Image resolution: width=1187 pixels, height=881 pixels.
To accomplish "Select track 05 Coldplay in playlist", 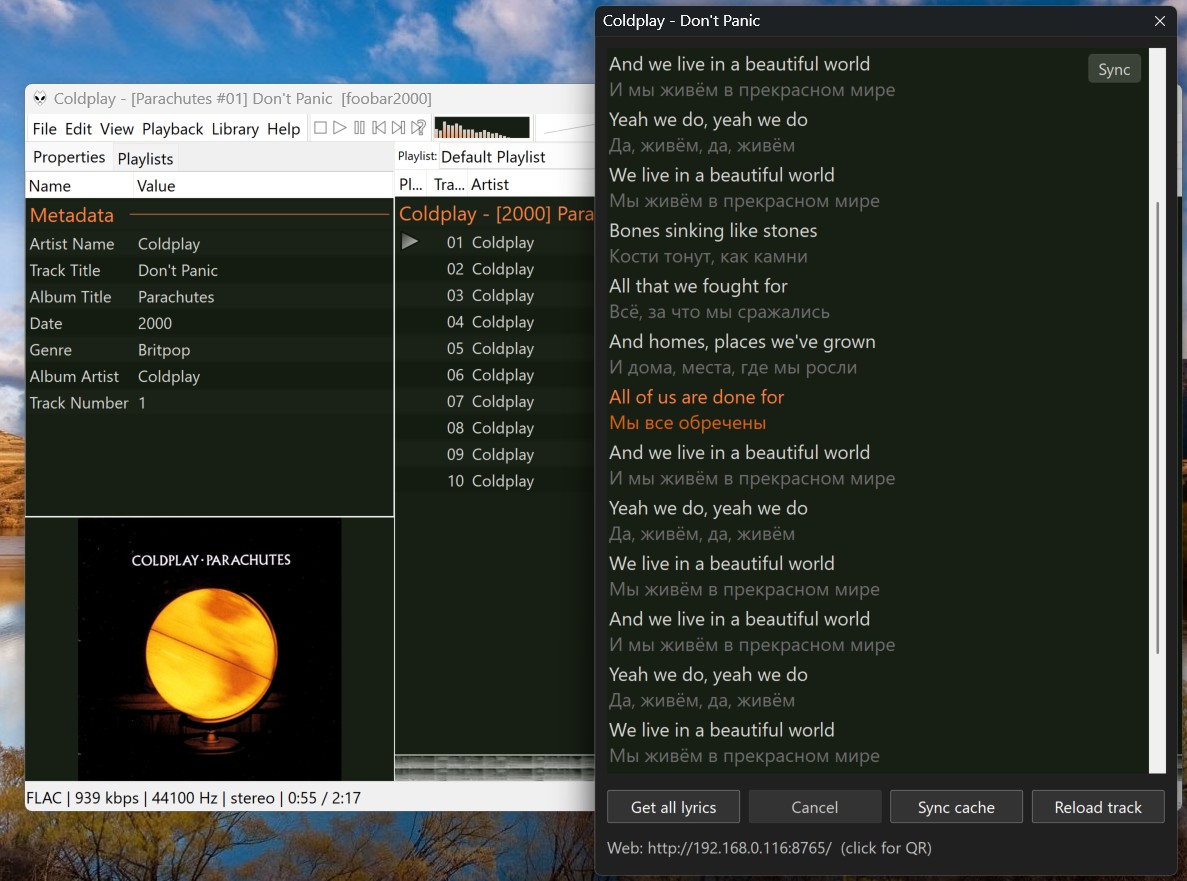I will tap(495, 348).
